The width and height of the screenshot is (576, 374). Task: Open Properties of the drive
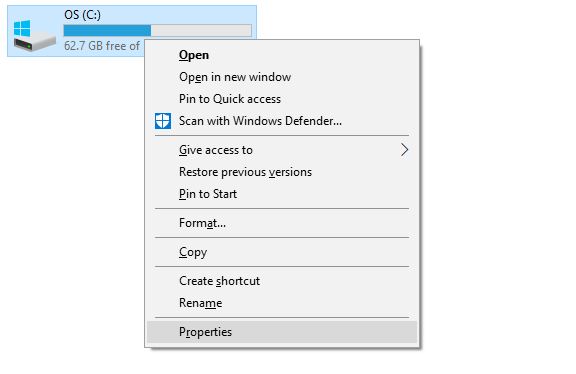coord(282,332)
